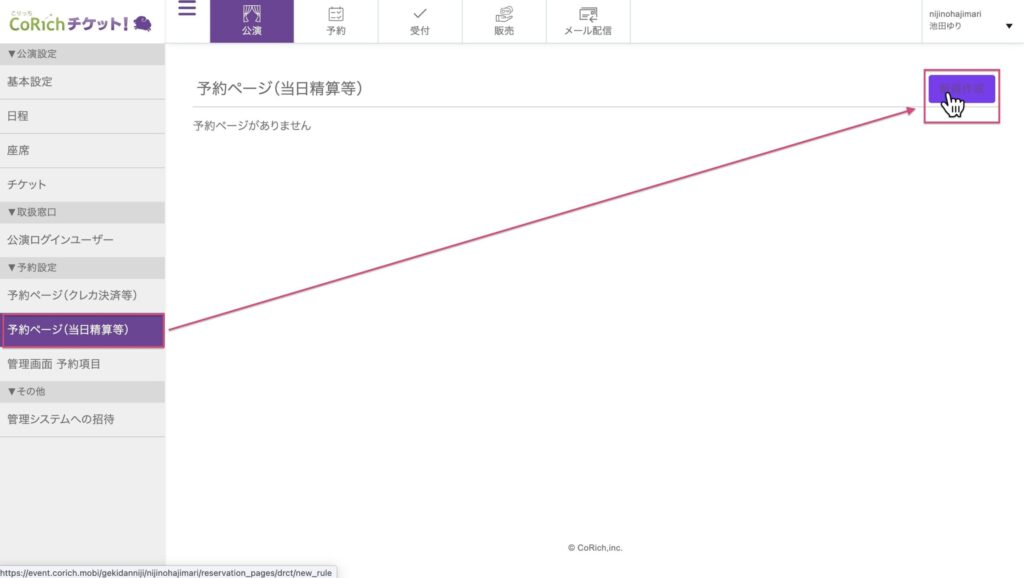The width and height of the screenshot is (1024, 578).
Task: Toggle the hamburger menu icon
Action: coord(187,10)
